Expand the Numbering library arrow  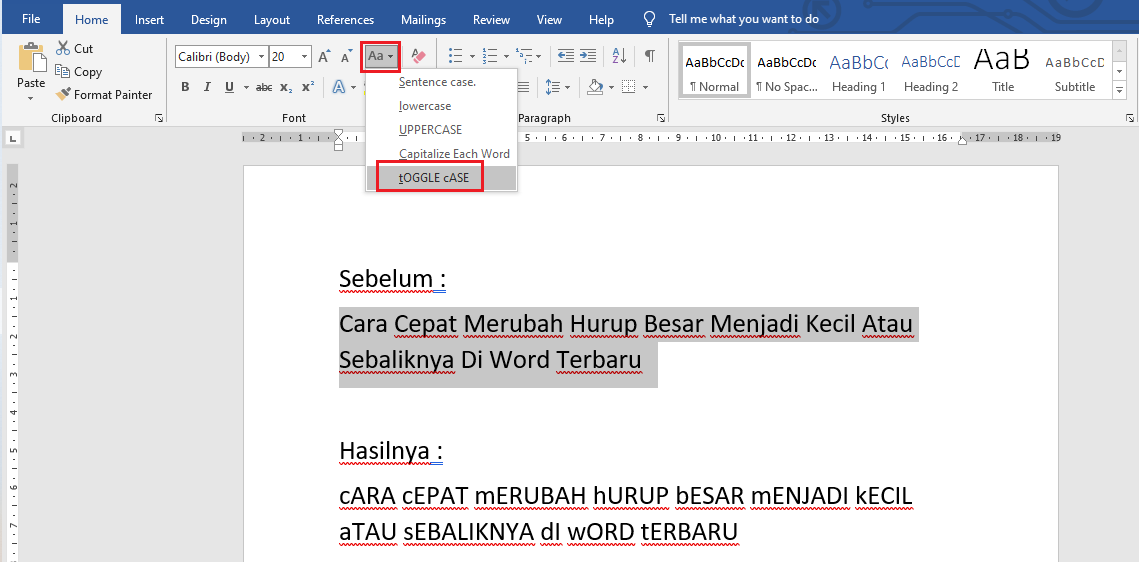(x=506, y=56)
